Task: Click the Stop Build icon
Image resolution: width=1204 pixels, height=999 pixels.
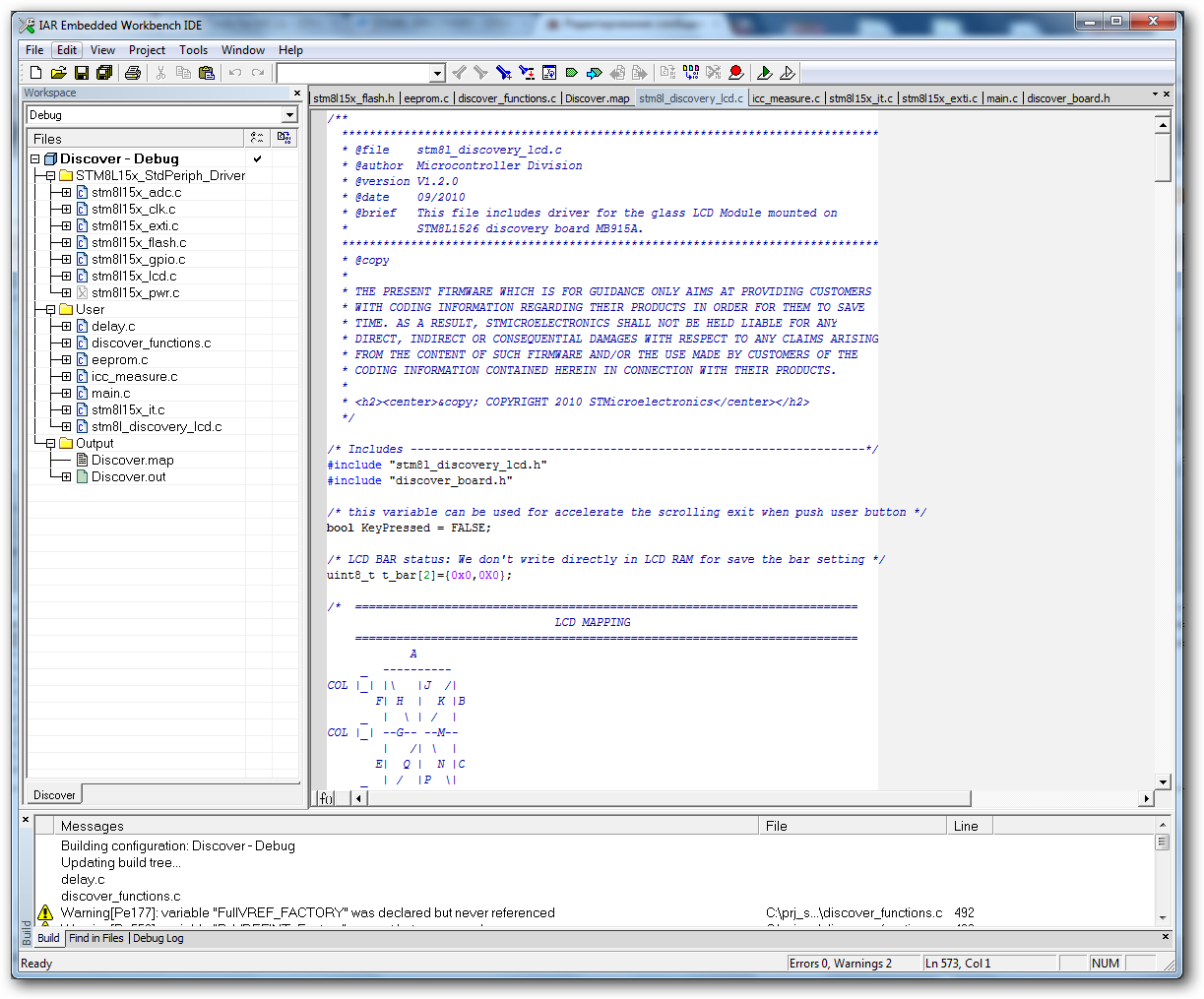Action: point(713,73)
